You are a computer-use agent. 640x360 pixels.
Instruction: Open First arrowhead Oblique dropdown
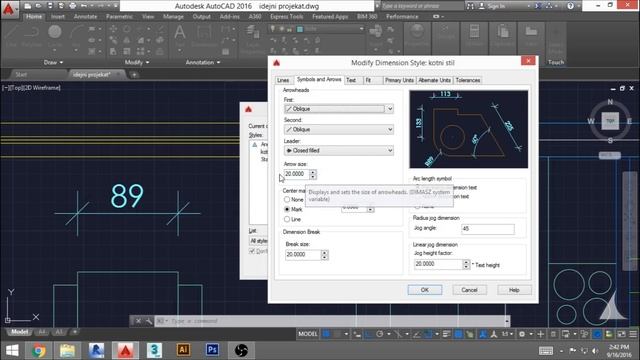click(x=339, y=109)
